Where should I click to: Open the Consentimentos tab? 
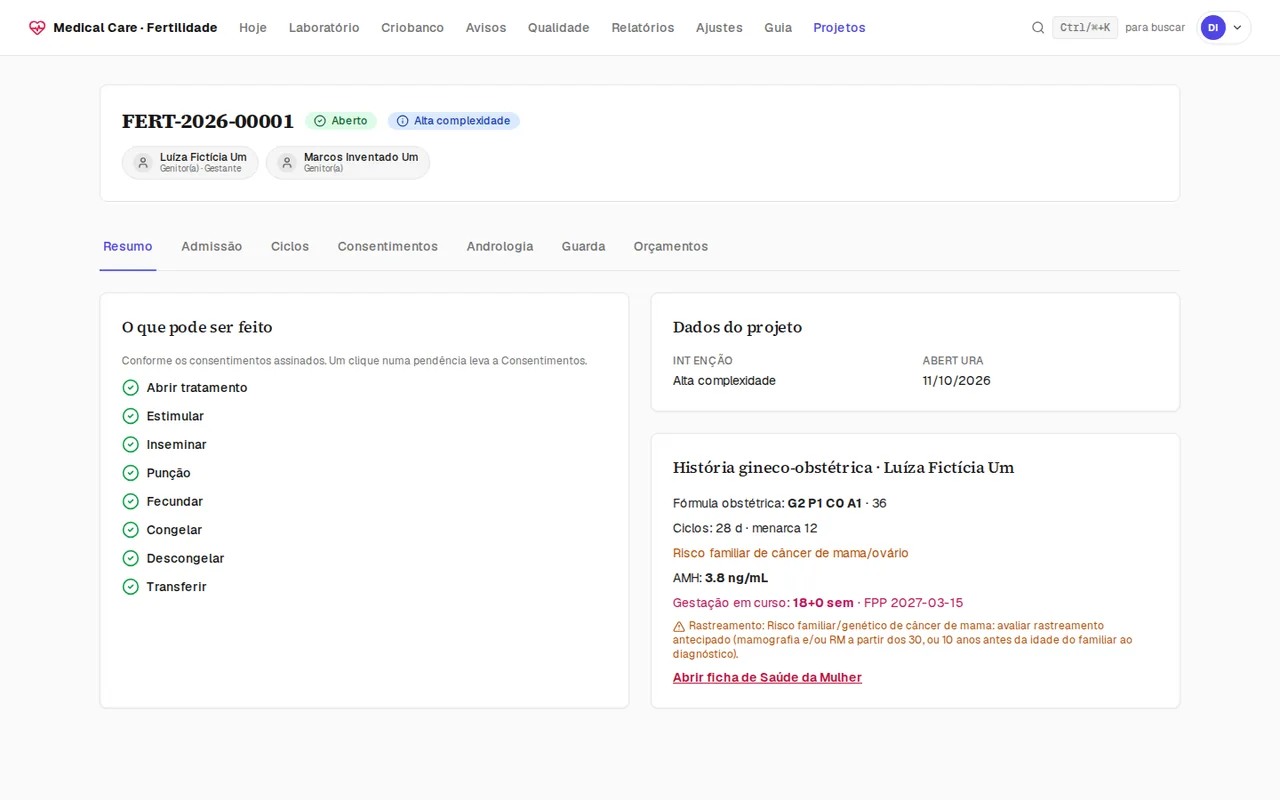click(x=388, y=247)
